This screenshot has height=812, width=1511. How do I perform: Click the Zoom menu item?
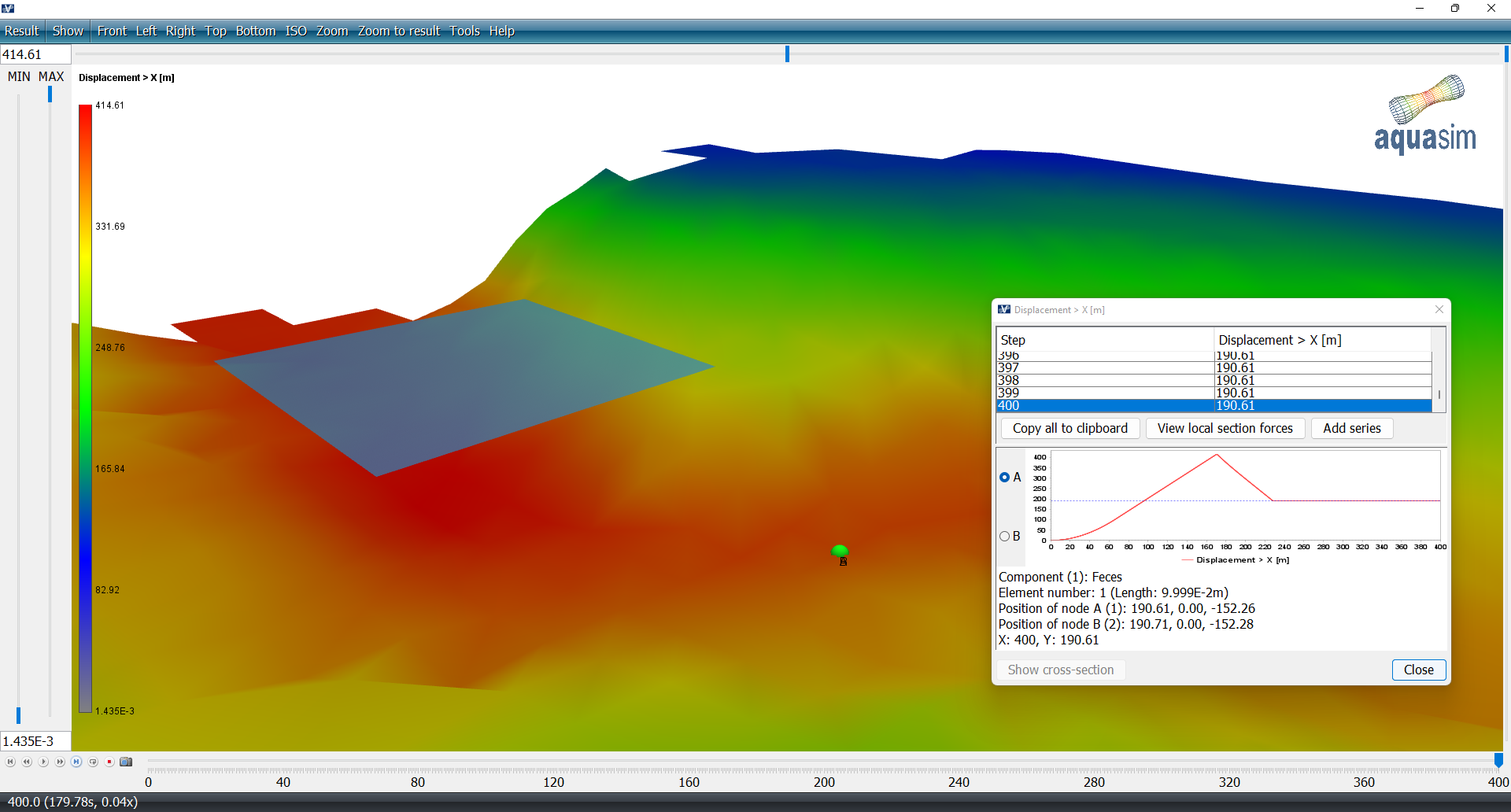coord(332,31)
